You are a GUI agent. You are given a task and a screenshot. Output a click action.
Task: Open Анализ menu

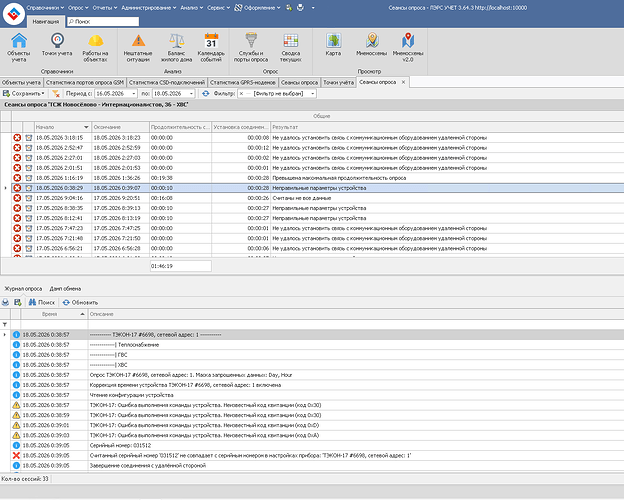click(x=191, y=8)
